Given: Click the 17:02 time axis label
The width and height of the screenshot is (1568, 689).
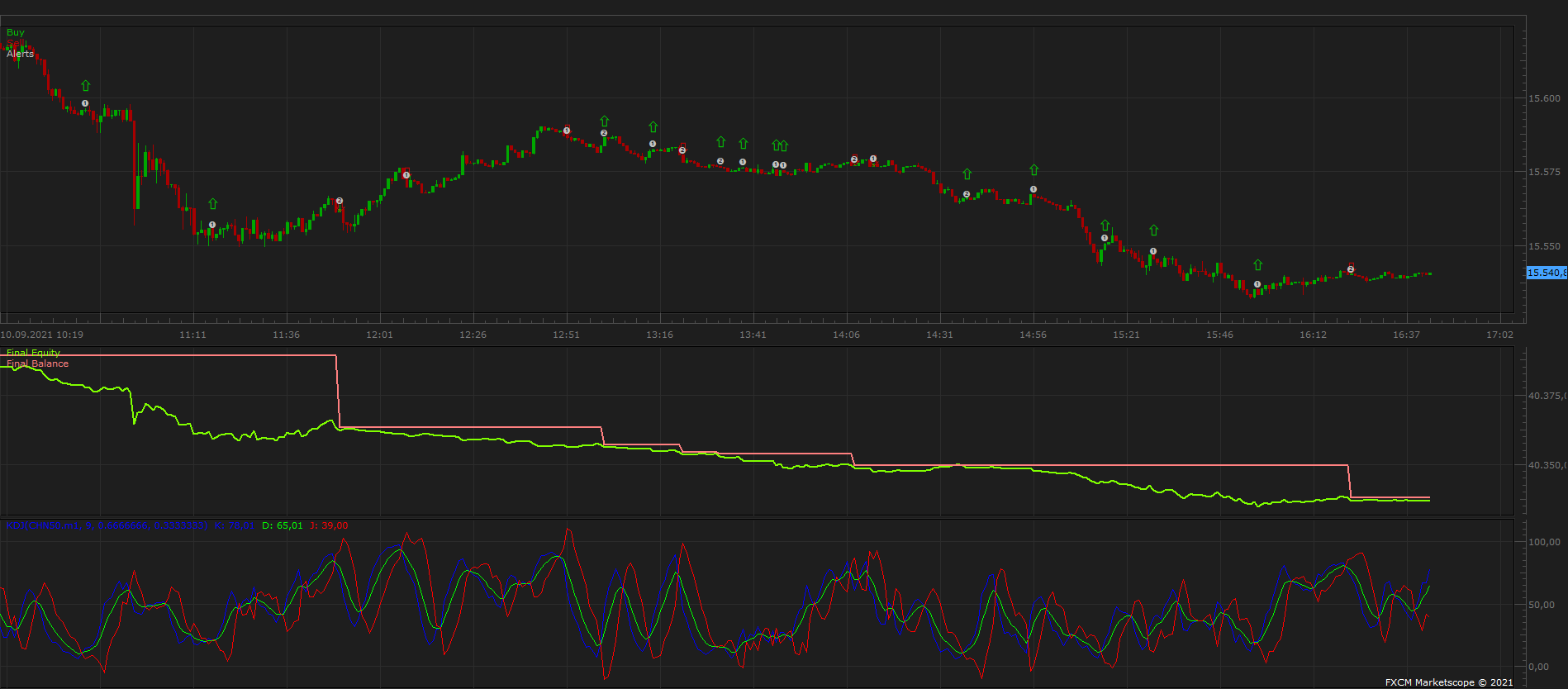Looking at the screenshot, I should [x=1499, y=335].
